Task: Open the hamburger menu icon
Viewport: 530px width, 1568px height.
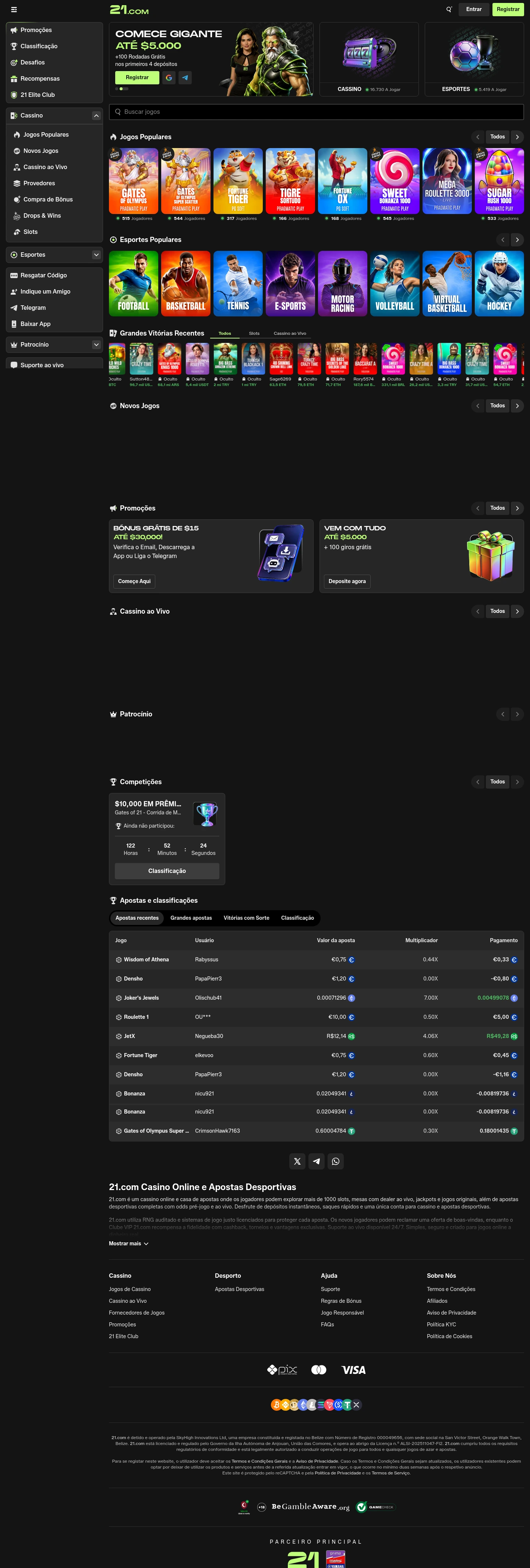Action: click(14, 10)
